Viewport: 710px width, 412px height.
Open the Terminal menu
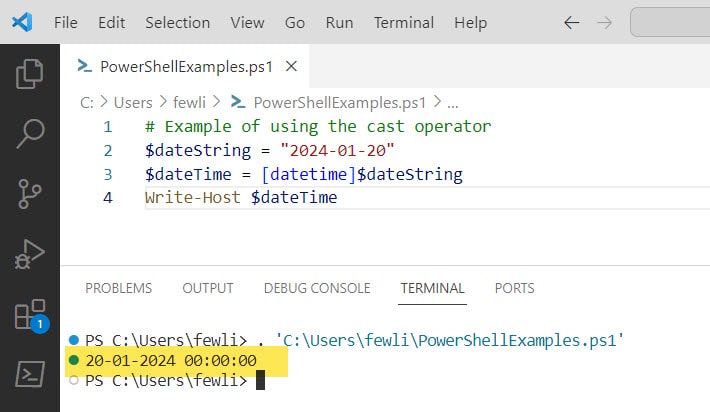[403, 22]
